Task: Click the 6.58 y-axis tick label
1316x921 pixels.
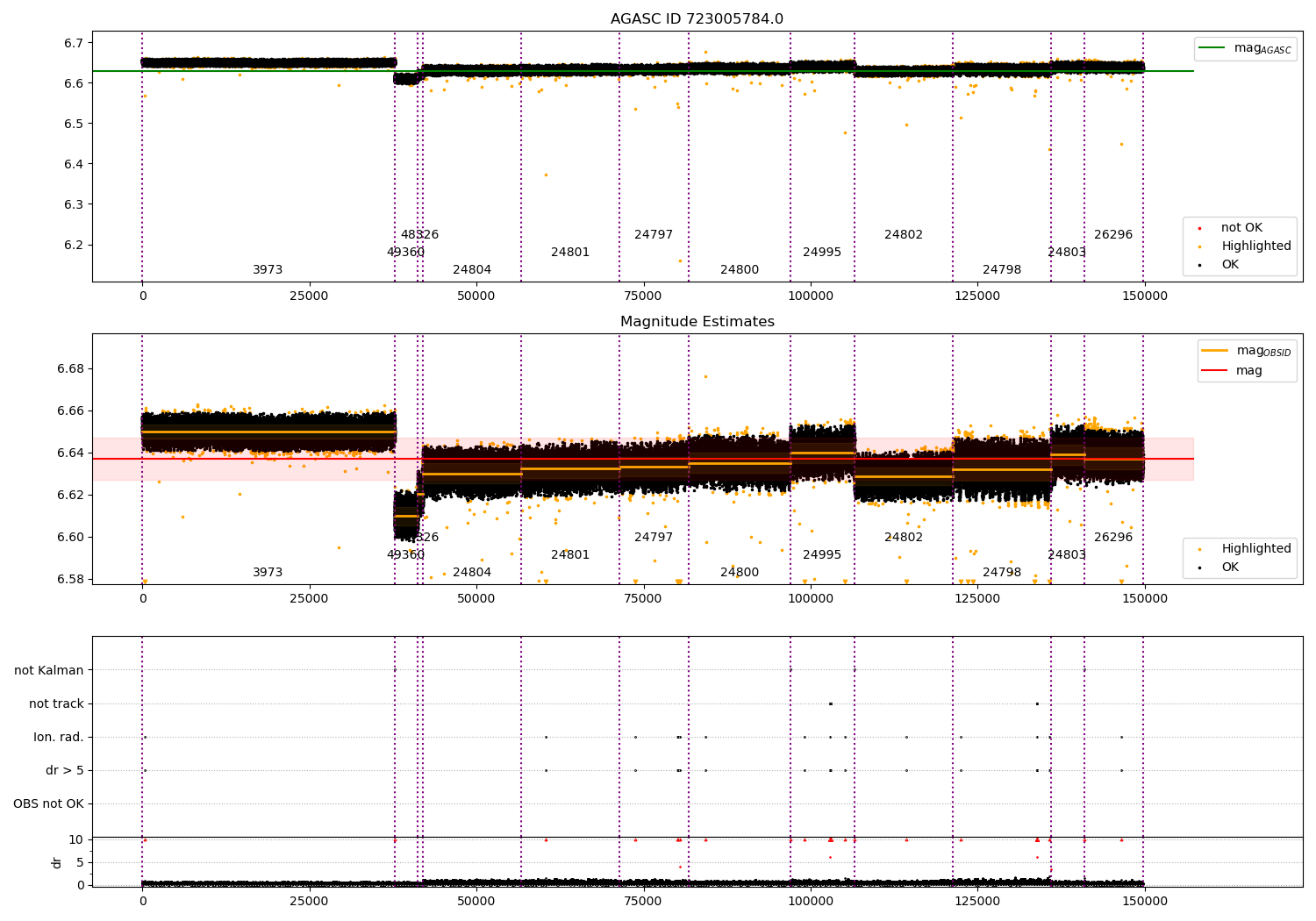Action: click(x=71, y=579)
